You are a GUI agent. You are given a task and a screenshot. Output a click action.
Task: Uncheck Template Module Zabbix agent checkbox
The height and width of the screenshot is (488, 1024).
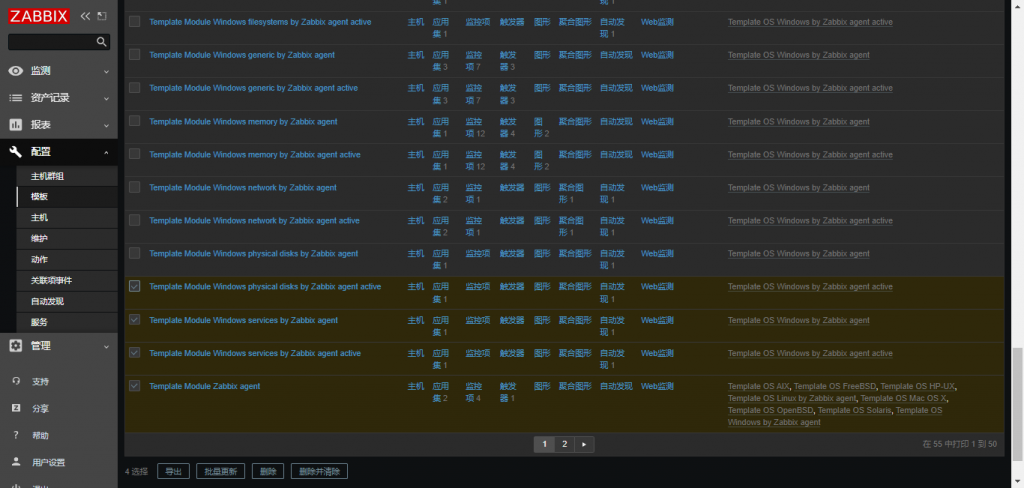click(135, 386)
